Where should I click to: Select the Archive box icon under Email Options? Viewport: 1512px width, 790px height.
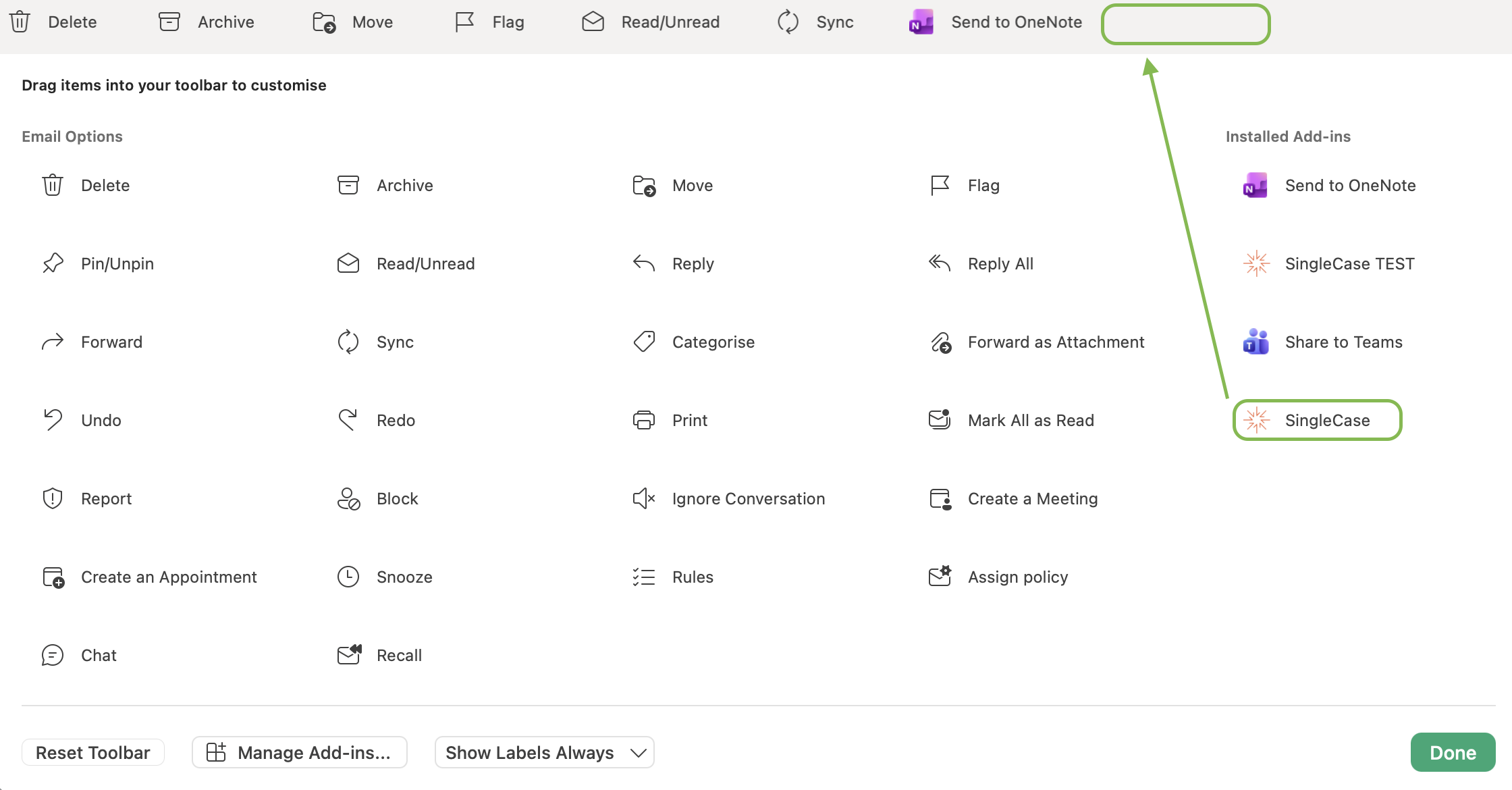pos(348,185)
